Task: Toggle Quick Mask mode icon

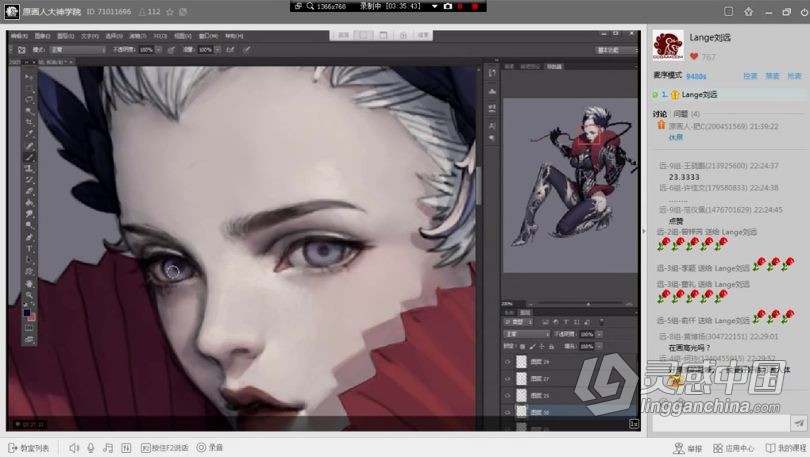Action: (29, 328)
